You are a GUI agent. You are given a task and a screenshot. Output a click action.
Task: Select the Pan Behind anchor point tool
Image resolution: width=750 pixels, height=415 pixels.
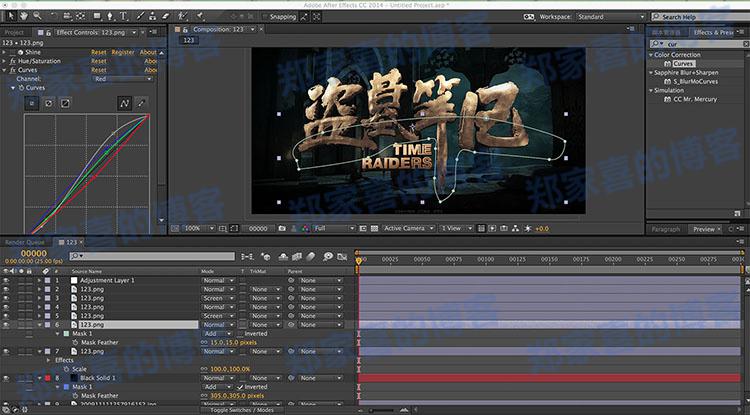tap(80, 16)
